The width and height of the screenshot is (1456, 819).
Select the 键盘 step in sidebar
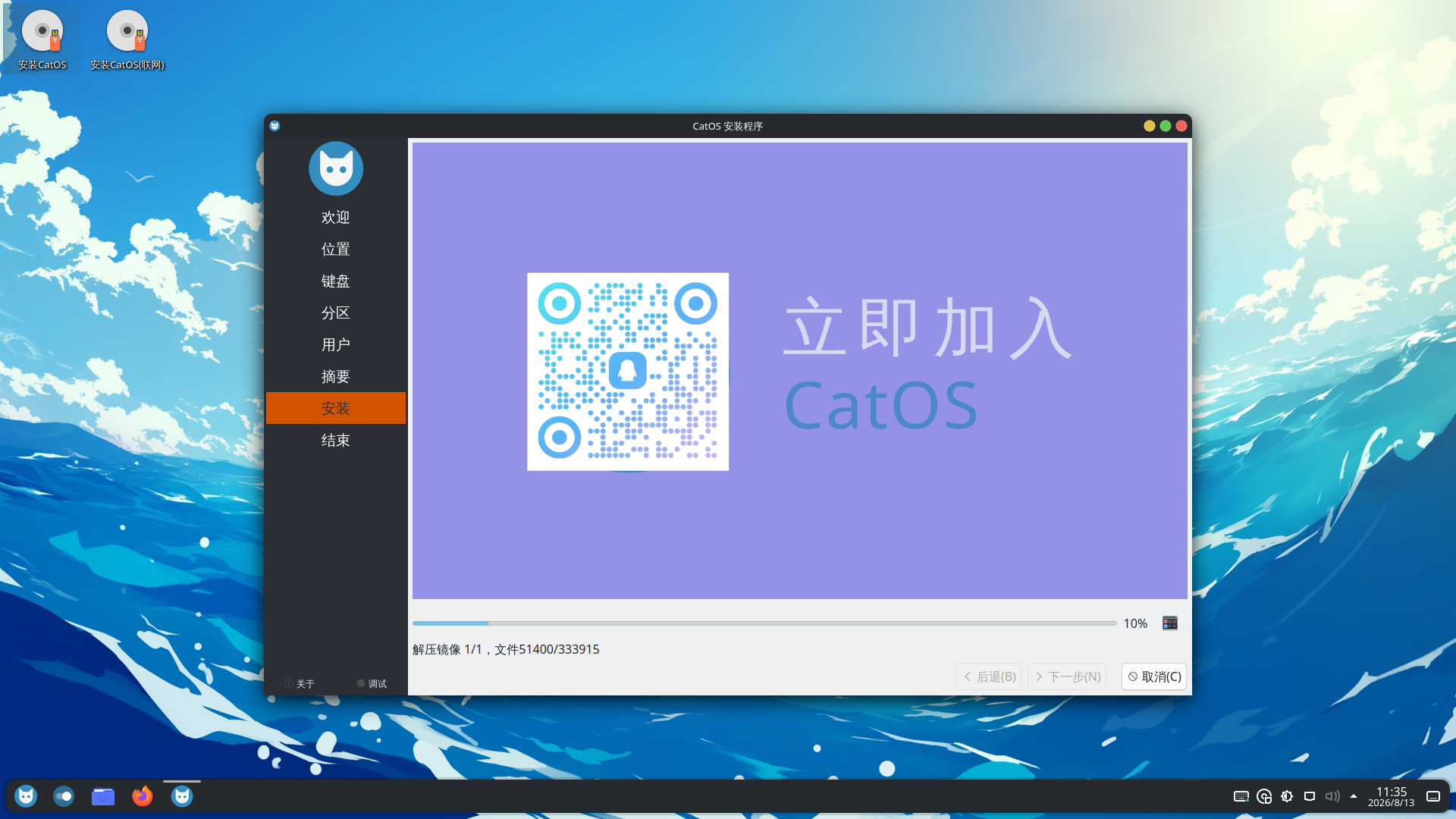[x=336, y=281]
